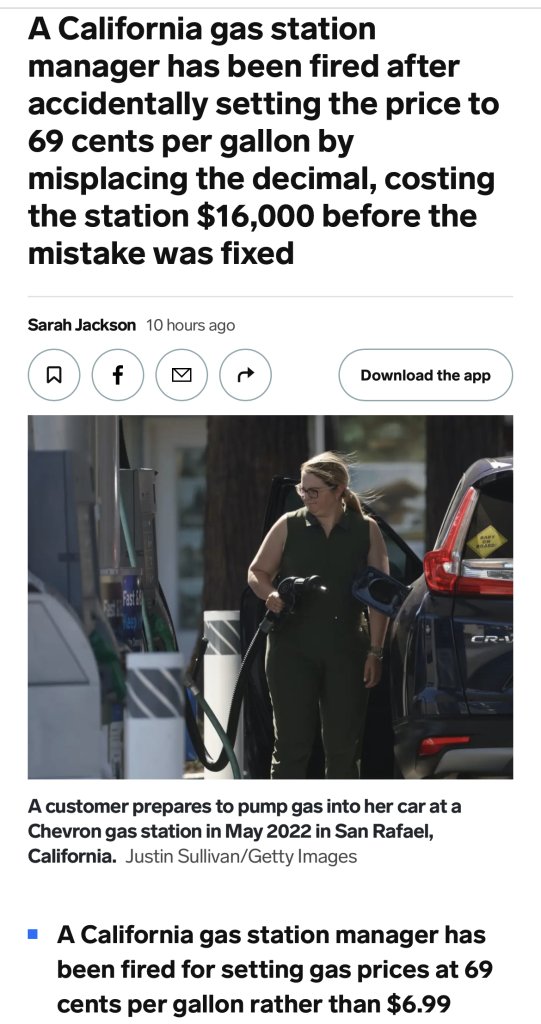This screenshot has height=1024, width=541.
Task: Bookmark this article with the save icon
Action: point(54,375)
